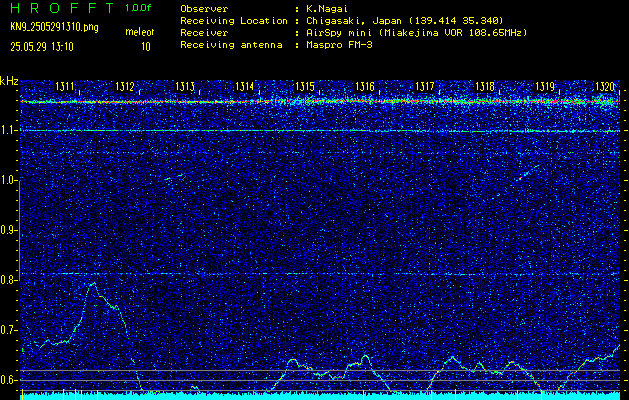Select the meteor count value 10
This screenshot has width=629, height=400.
[x=146, y=47]
